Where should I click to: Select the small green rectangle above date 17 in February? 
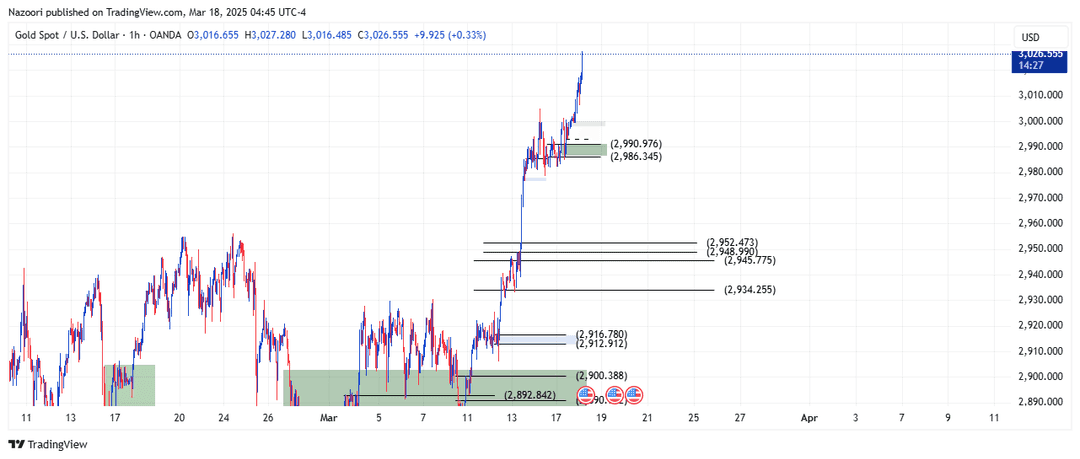(129, 385)
